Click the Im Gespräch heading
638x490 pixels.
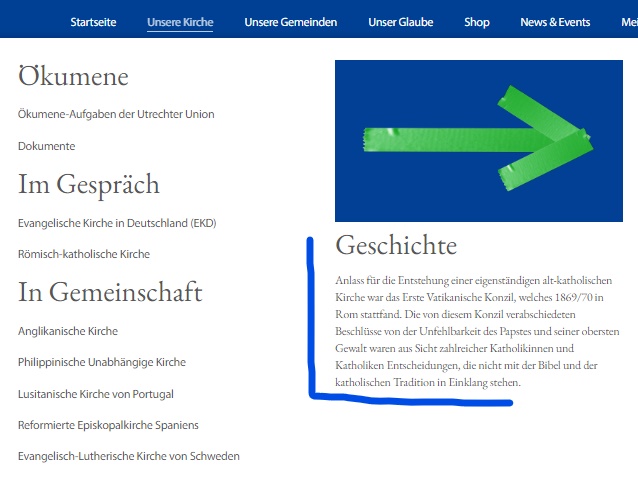click(89, 185)
